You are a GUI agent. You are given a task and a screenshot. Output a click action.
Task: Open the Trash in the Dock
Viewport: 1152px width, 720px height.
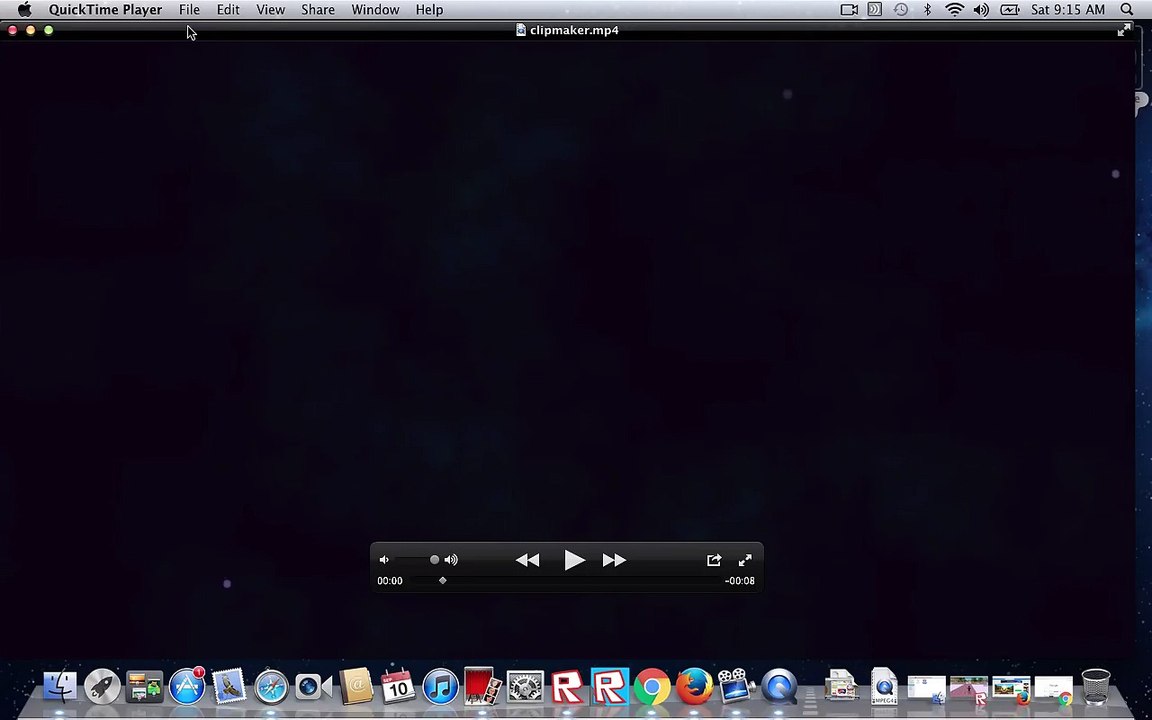pyautogui.click(x=1095, y=687)
